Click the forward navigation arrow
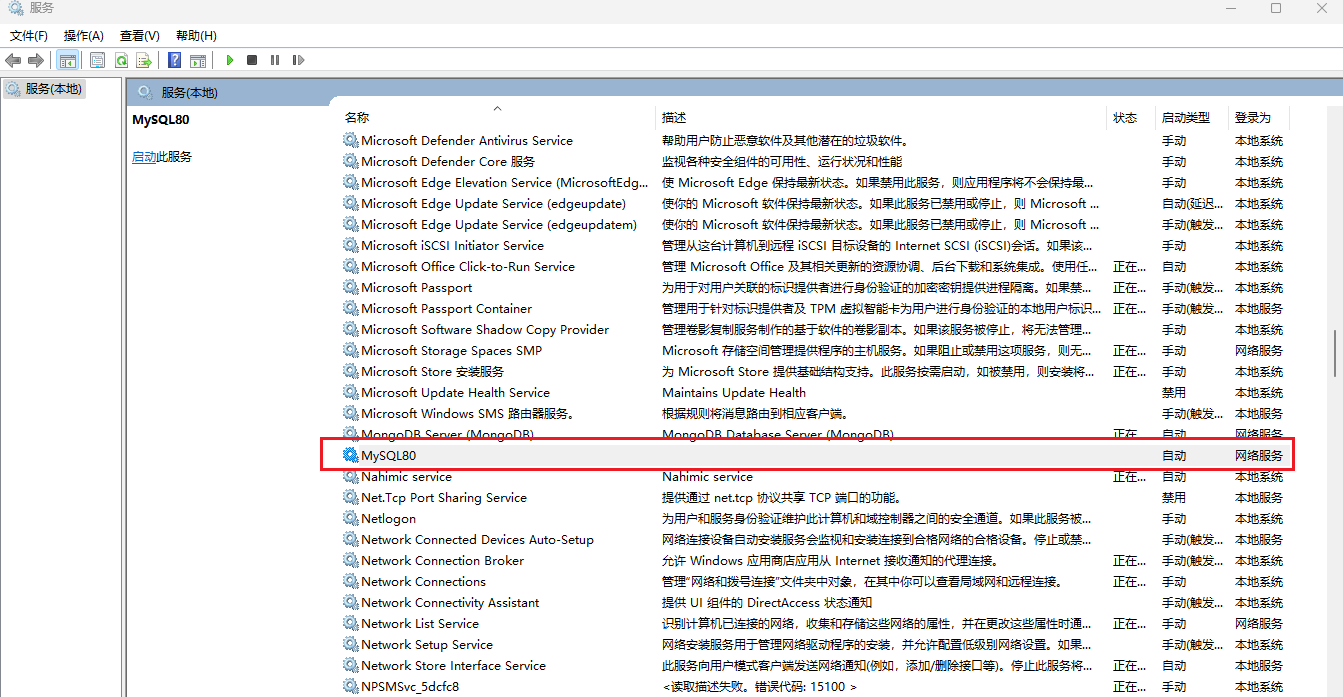Screen dimensions: 1343x697 tap(37, 60)
